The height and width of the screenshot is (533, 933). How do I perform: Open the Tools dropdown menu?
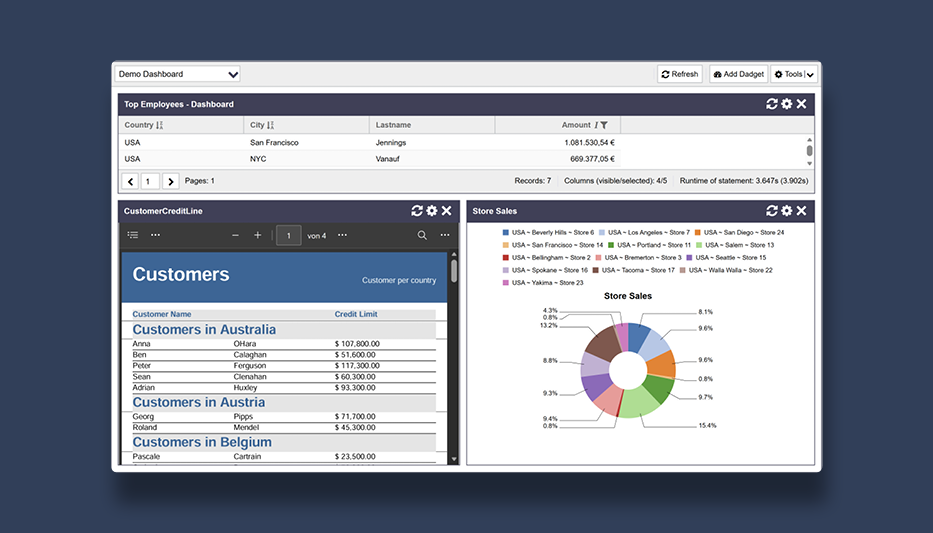pos(794,74)
